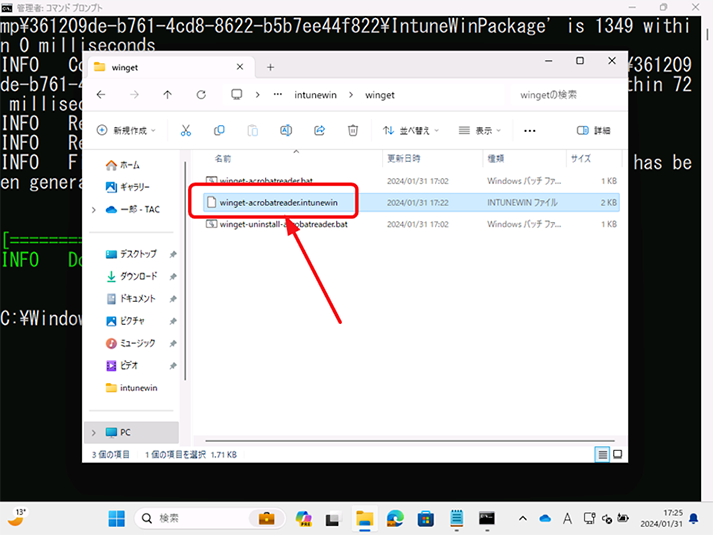Viewport: 713px width, 535px height.
Task: Click the Rename icon in Explorer toolbar
Action: point(286,131)
